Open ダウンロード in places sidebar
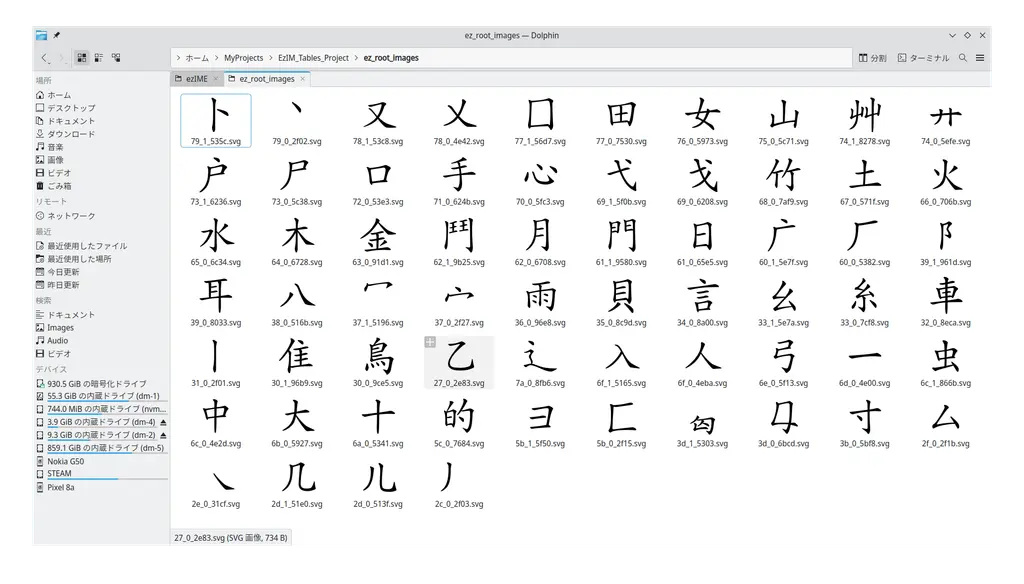 point(70,134)
